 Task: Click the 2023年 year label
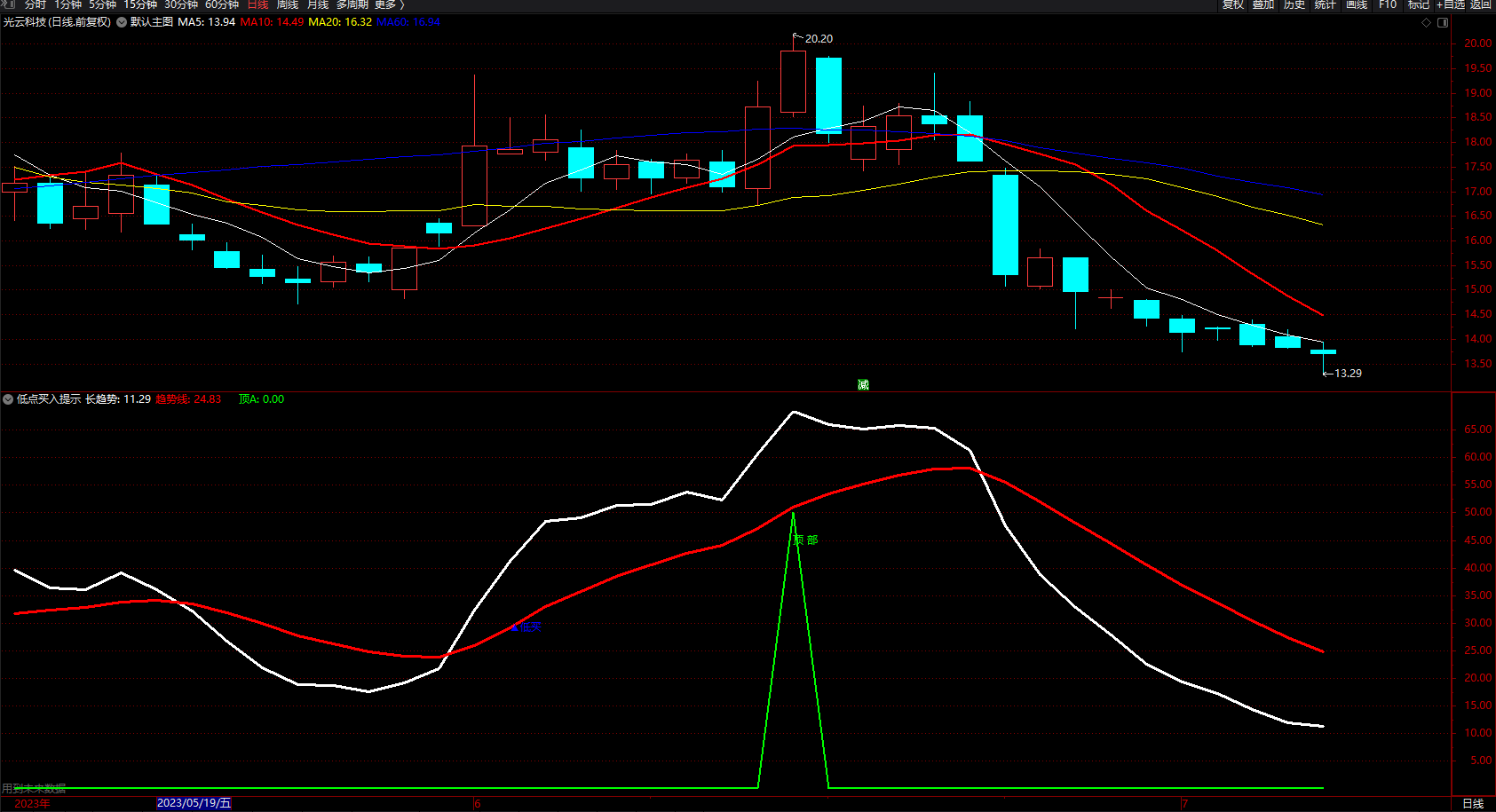pyautogui.click(x=32, y=803)
